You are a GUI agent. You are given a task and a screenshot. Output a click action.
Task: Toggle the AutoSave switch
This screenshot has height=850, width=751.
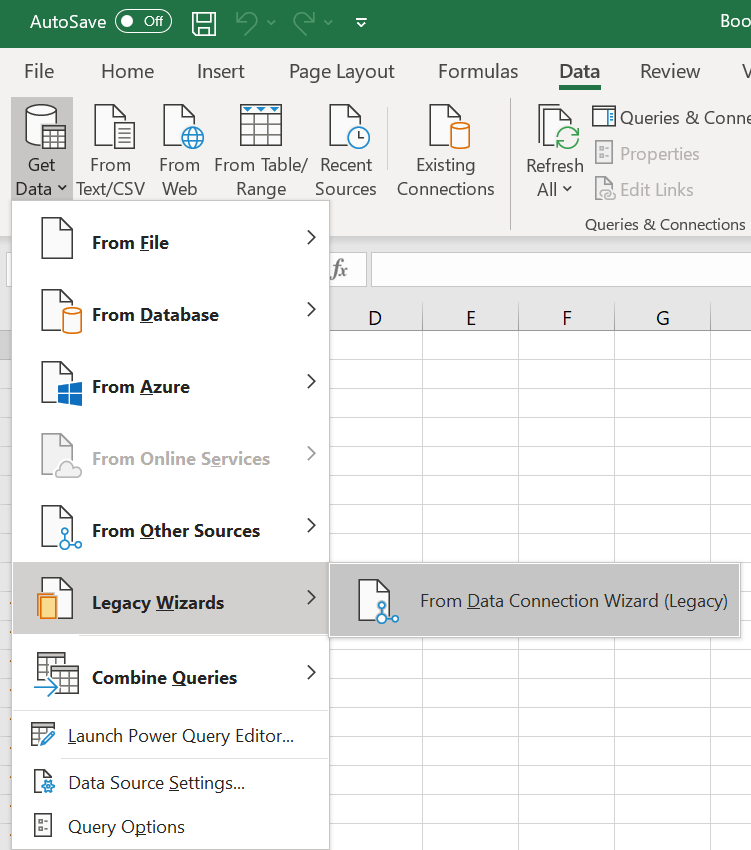click(x=144, y=22)
